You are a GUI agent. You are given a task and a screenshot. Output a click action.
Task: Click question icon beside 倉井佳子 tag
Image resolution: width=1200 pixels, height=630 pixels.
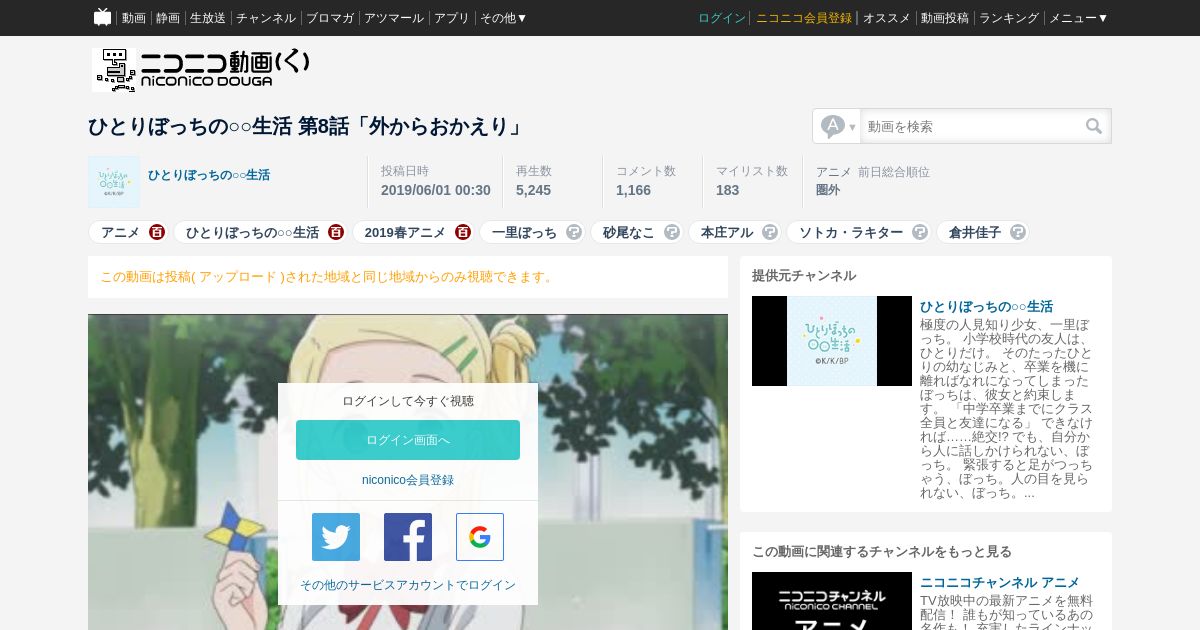tap(1018, 232)
